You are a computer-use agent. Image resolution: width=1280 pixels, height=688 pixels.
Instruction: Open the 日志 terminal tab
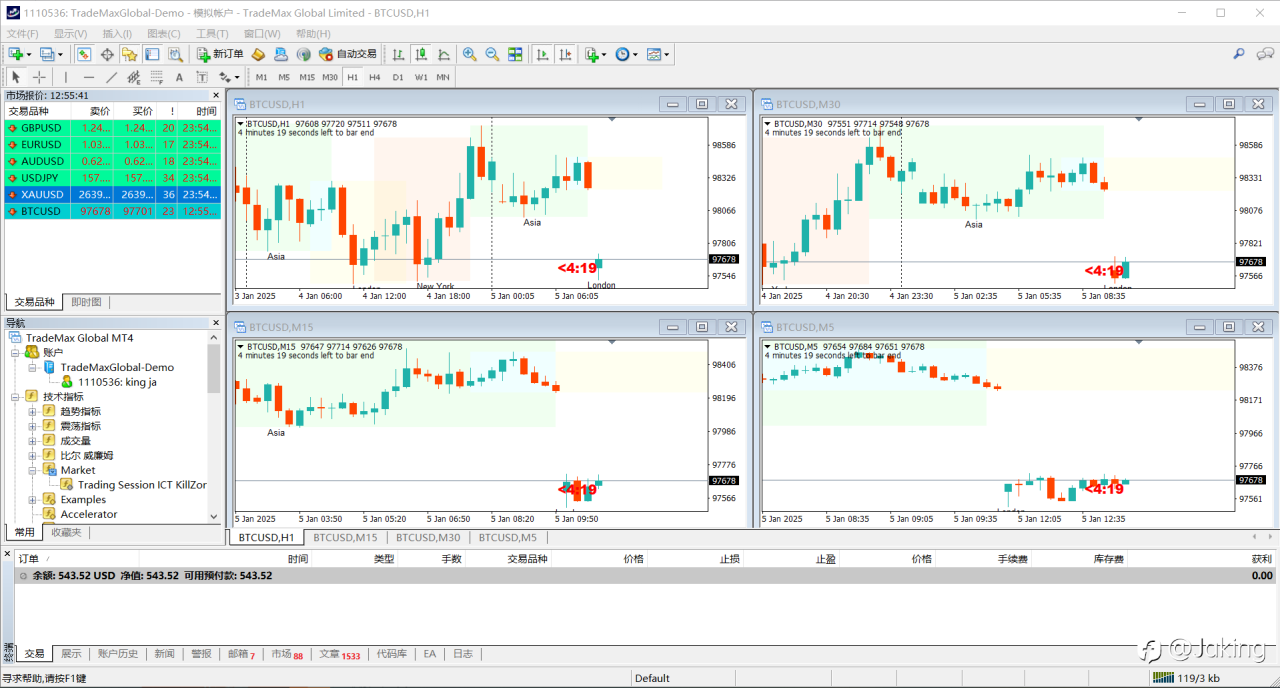click(x=462, y=653)
